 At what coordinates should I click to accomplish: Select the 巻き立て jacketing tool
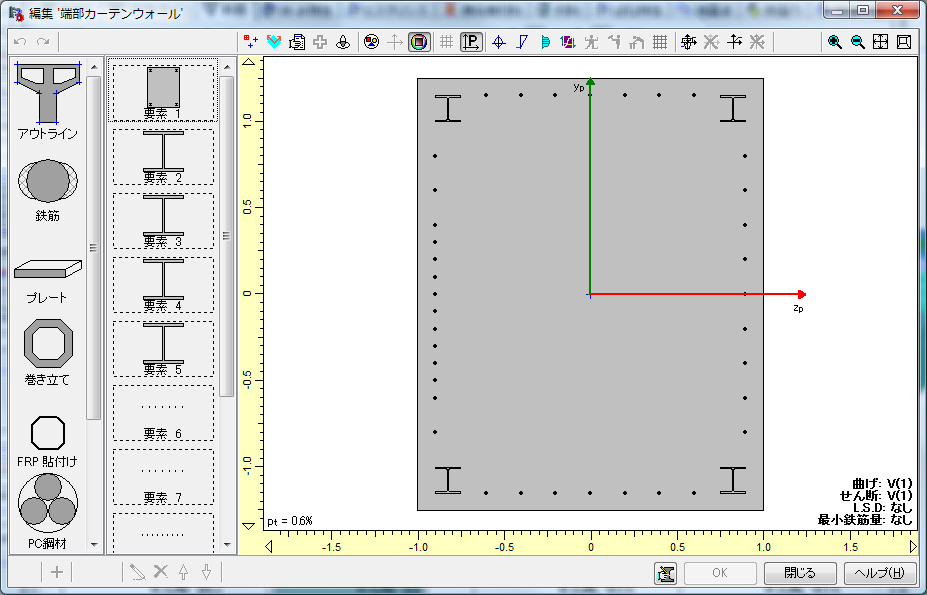(x=47, y=350)
